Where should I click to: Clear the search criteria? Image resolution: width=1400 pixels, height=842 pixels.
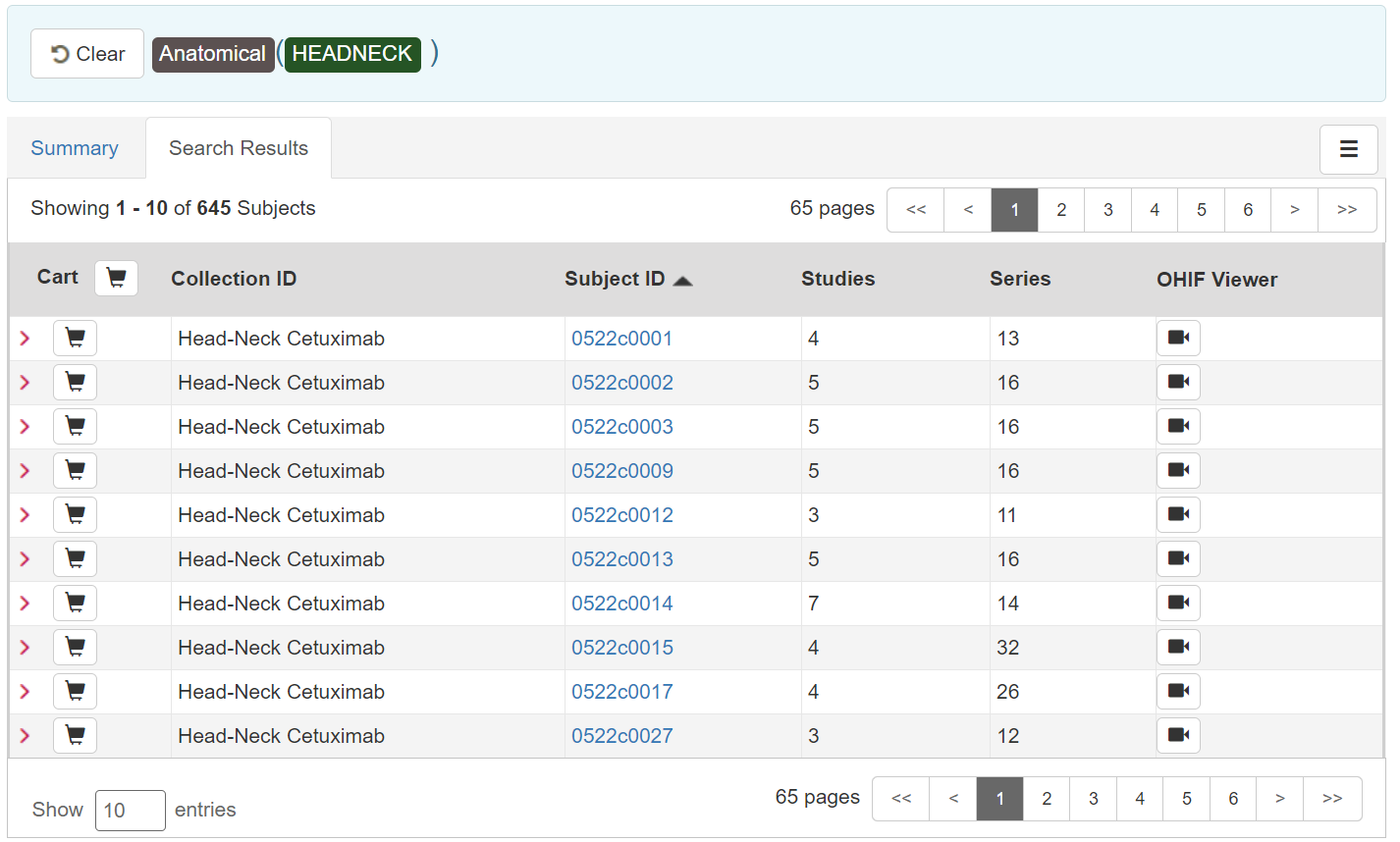pos(87,54)
